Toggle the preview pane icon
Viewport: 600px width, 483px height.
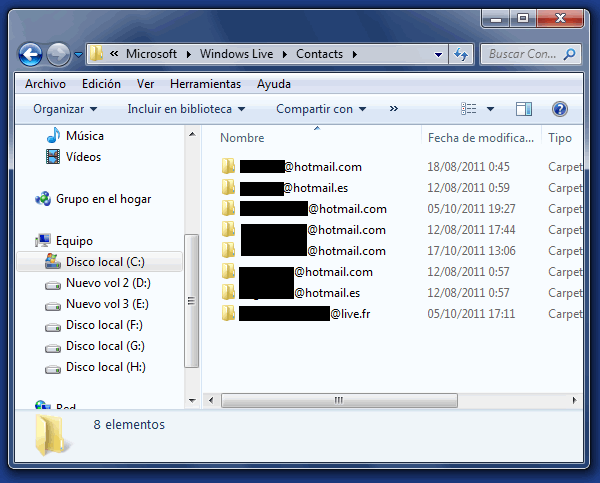point(524,109)
